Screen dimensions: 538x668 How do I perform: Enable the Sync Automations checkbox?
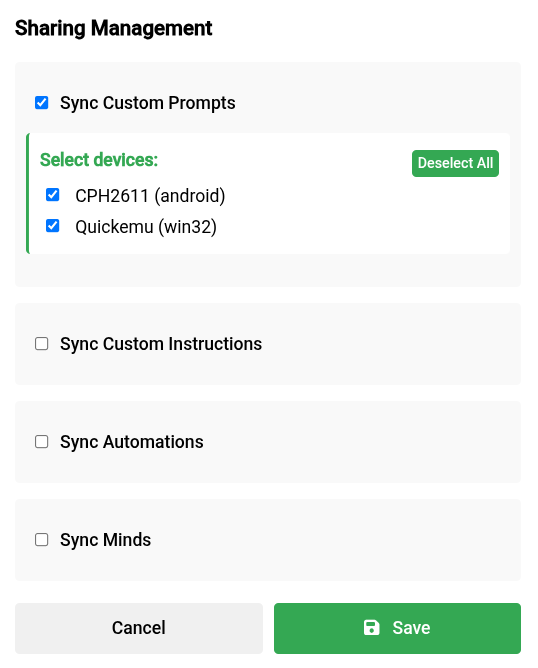point(41,441)
